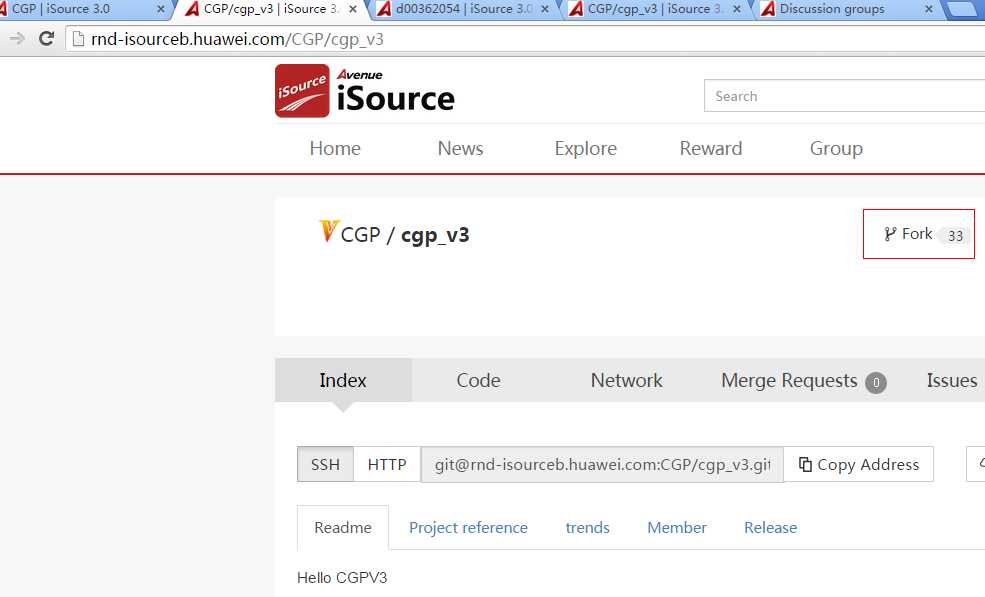Click the fork branch icon
This screenshot has height=597, width=985.
pos(890,234)
